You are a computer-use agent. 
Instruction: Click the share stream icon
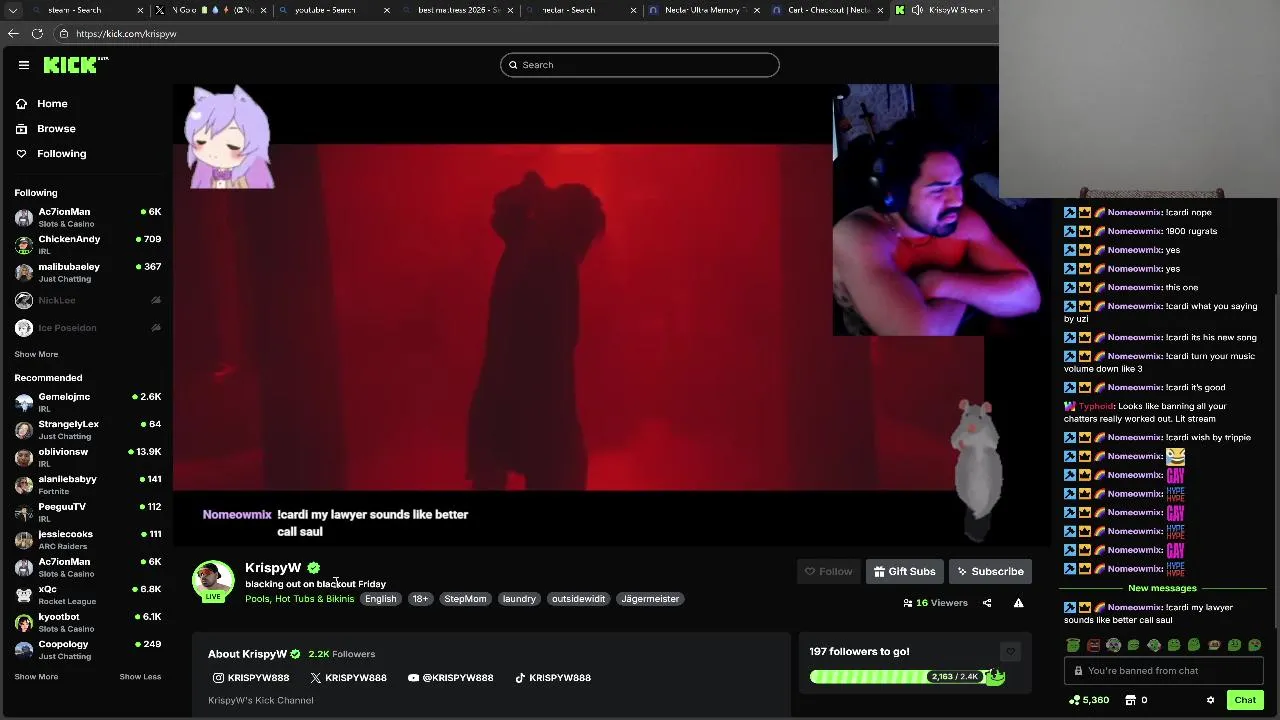coord(987,603)
